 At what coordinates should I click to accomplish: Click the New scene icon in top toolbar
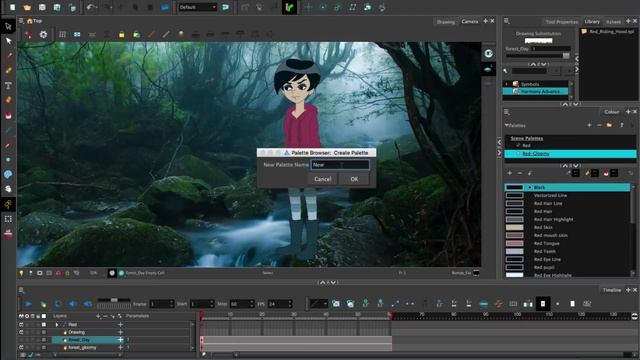[13, 7]
